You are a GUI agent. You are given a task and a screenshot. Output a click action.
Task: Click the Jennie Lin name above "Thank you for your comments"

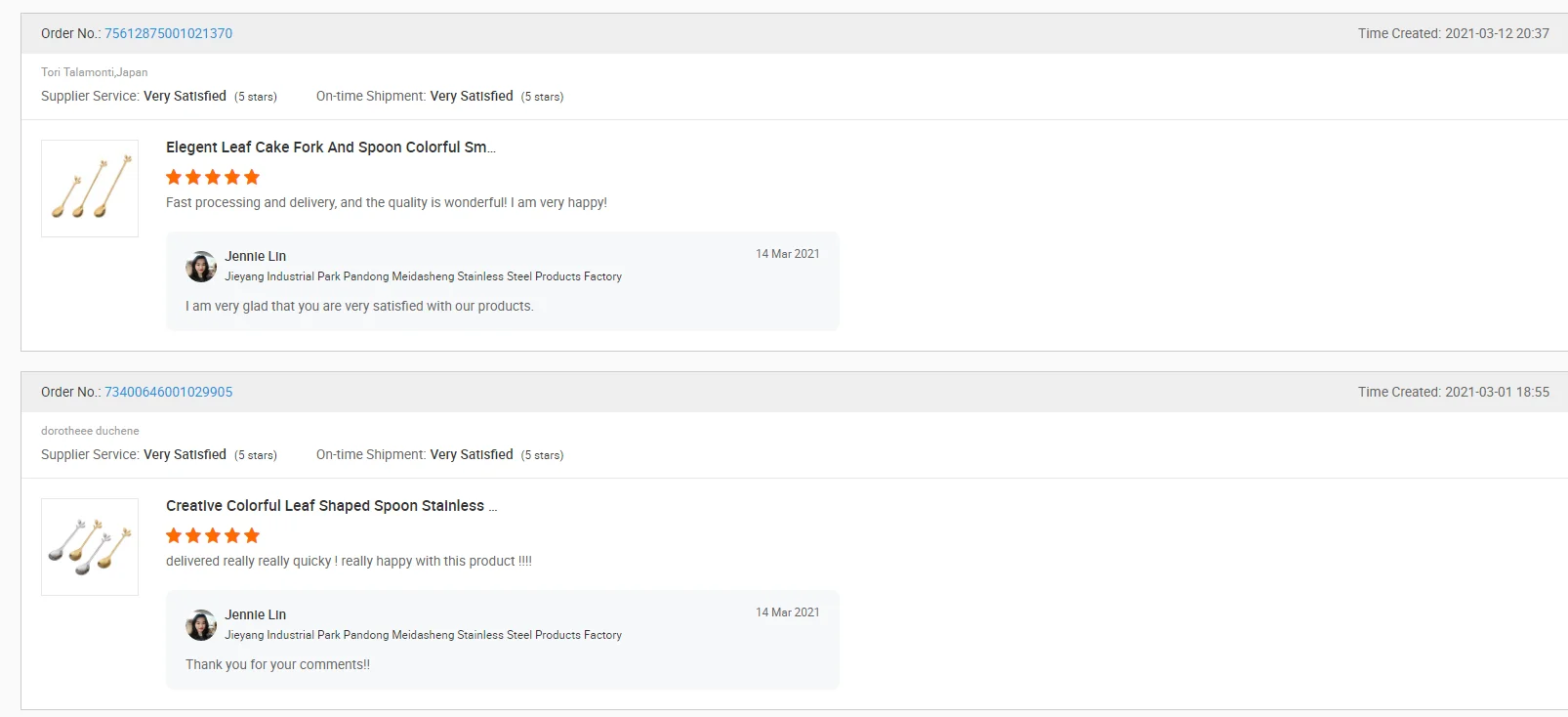[x=255, y=614]
